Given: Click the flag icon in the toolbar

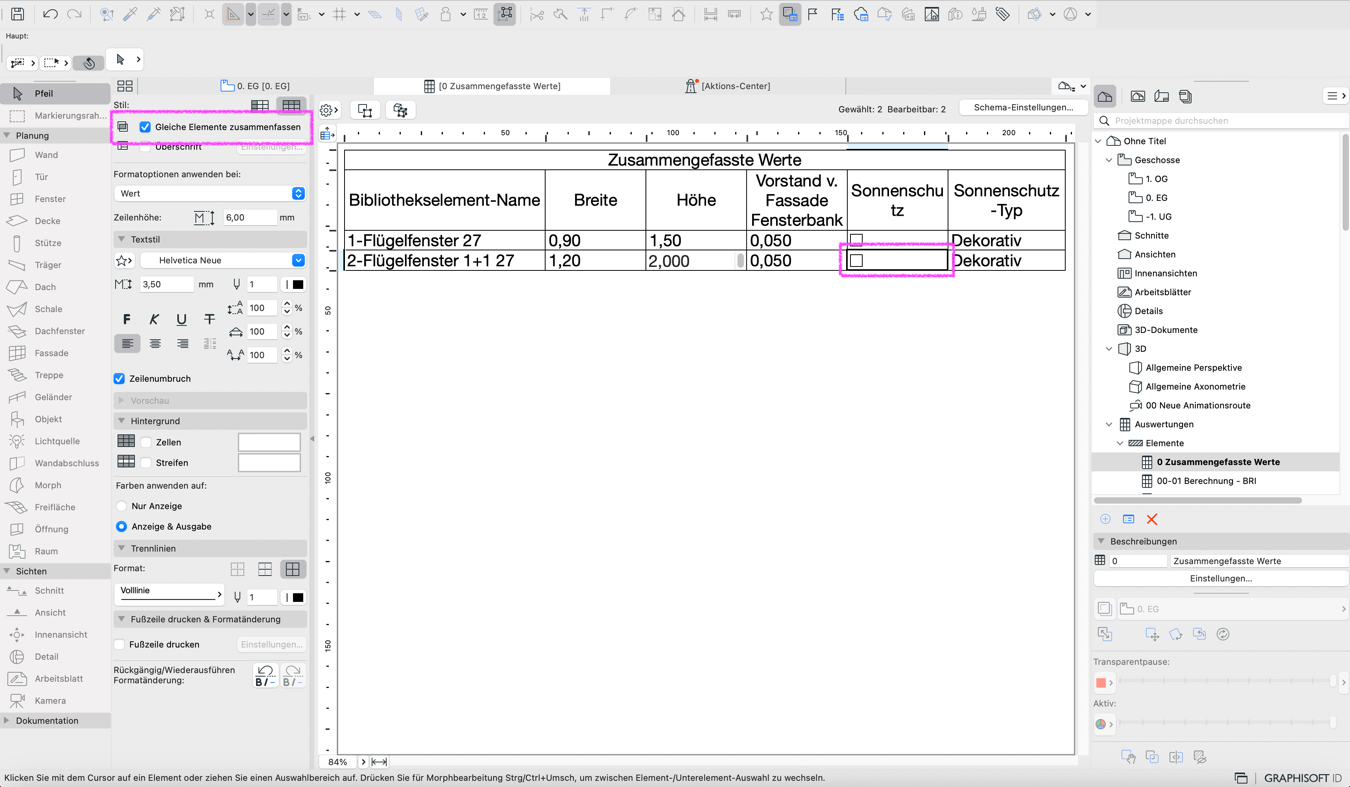Looking at the screenshot, I should (812, 14).
